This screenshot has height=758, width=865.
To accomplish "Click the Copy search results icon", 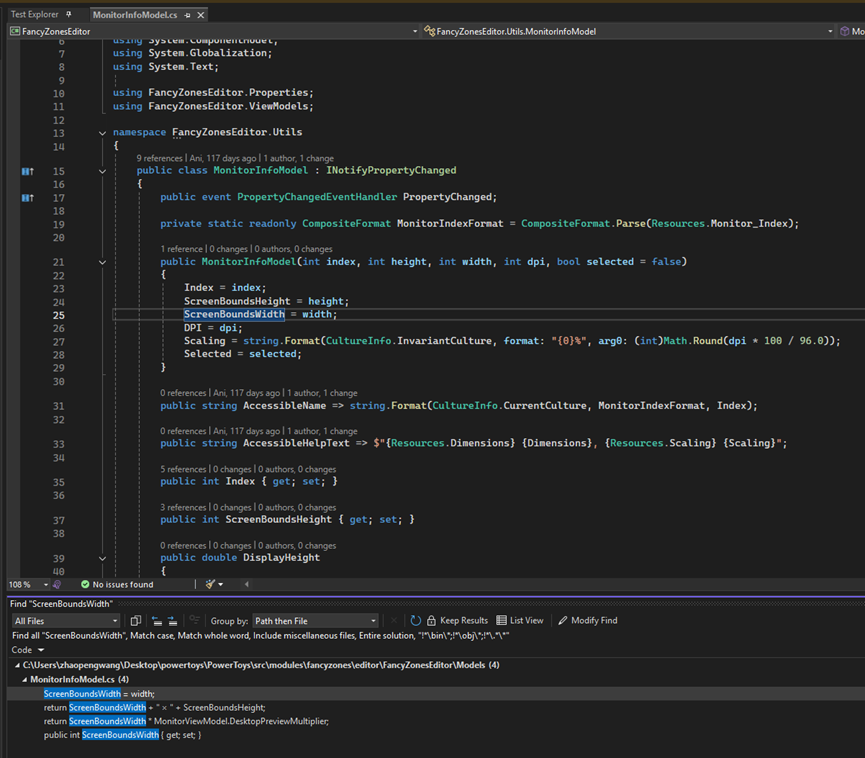I will point(134,620).
